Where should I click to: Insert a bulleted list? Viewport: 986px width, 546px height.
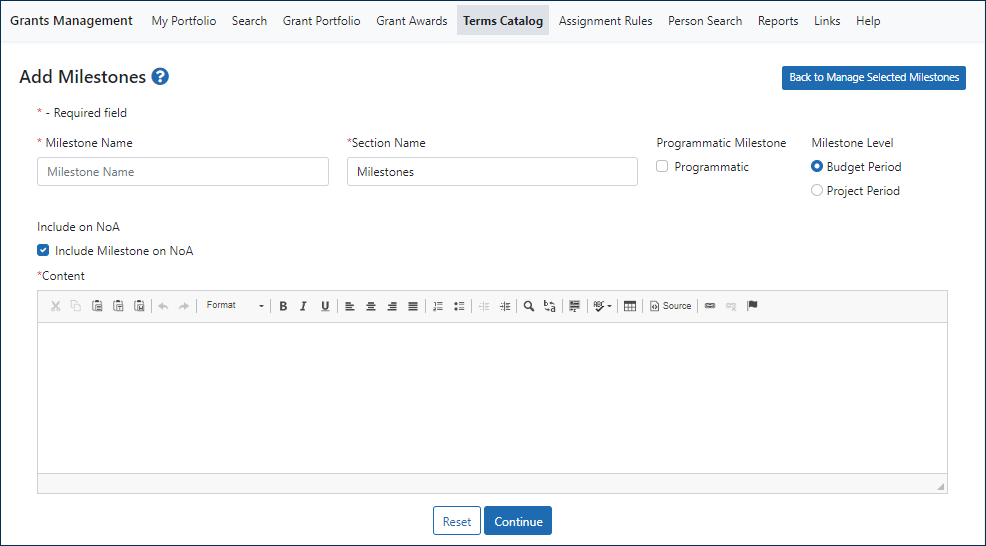point(459,306)
